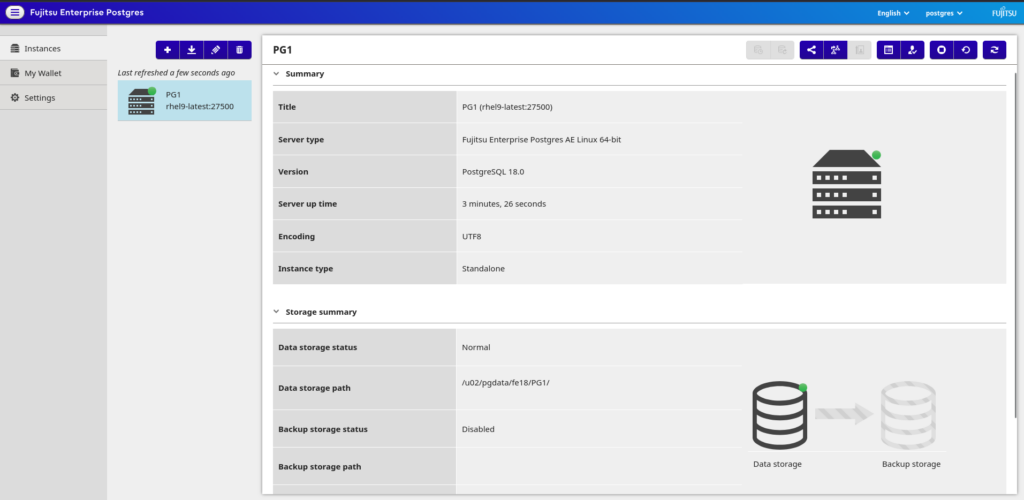Restart the PG1 instance

click(x=965, y=50)
